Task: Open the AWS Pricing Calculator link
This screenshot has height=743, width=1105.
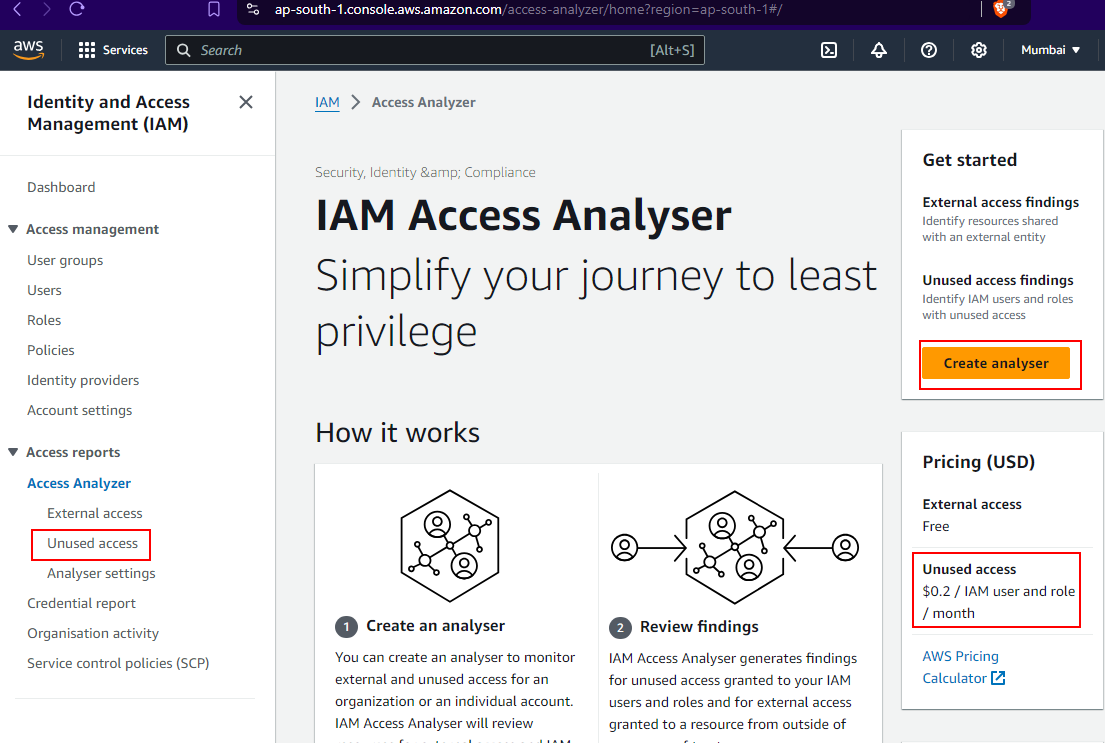Action: 962,667
